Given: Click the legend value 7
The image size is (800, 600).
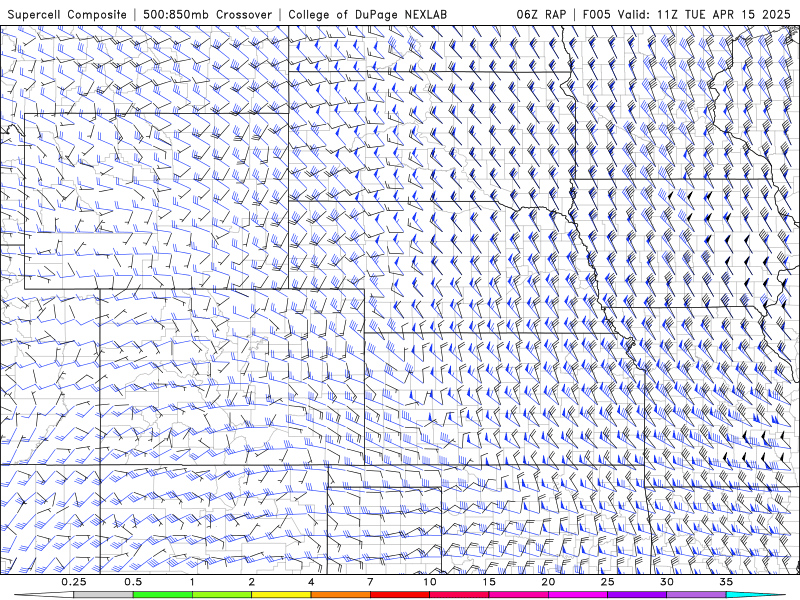Looking at the screenshot, I should pos(370,582).
